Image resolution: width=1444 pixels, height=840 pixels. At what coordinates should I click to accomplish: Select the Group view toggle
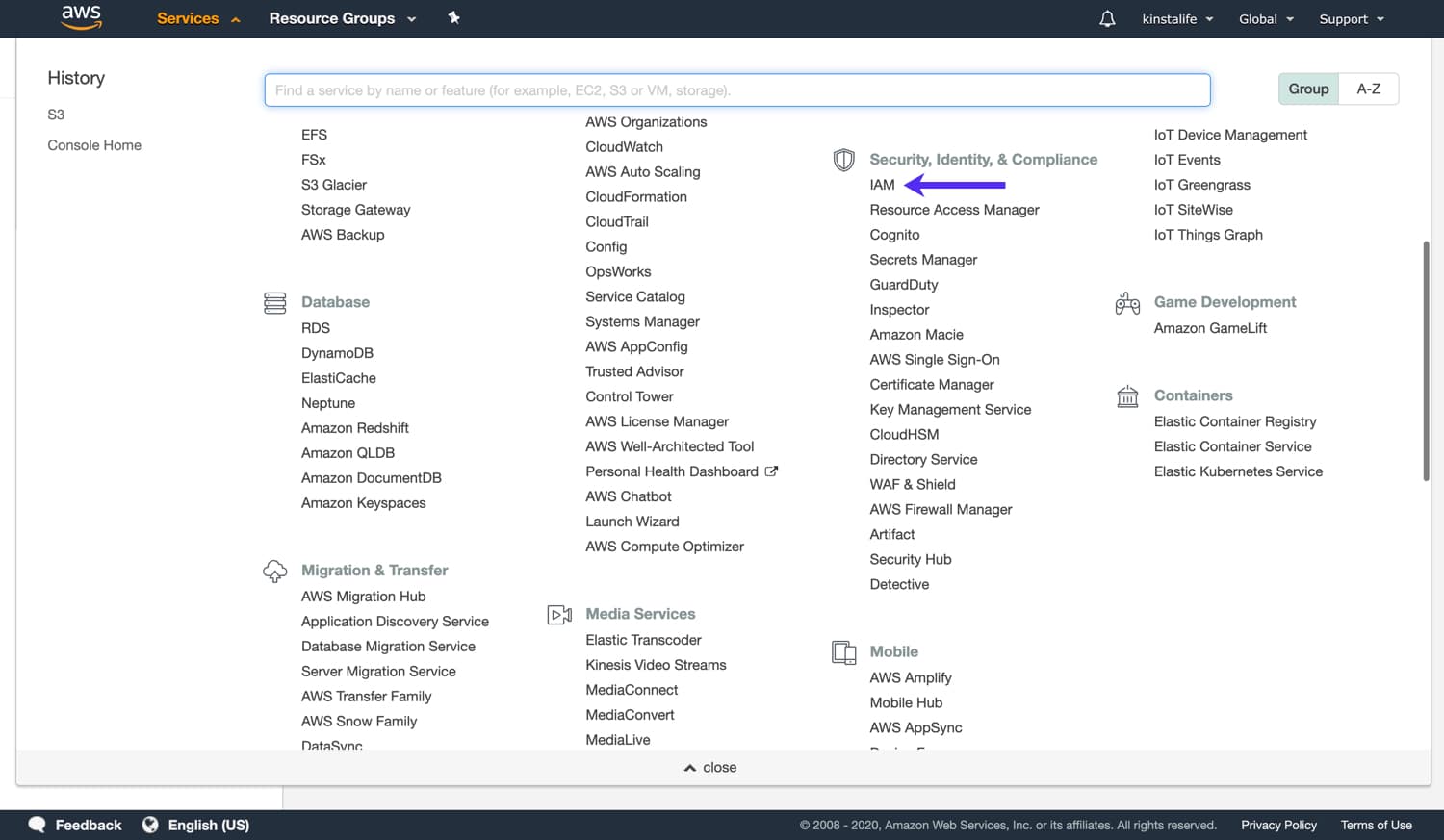tap(1307, 88)
